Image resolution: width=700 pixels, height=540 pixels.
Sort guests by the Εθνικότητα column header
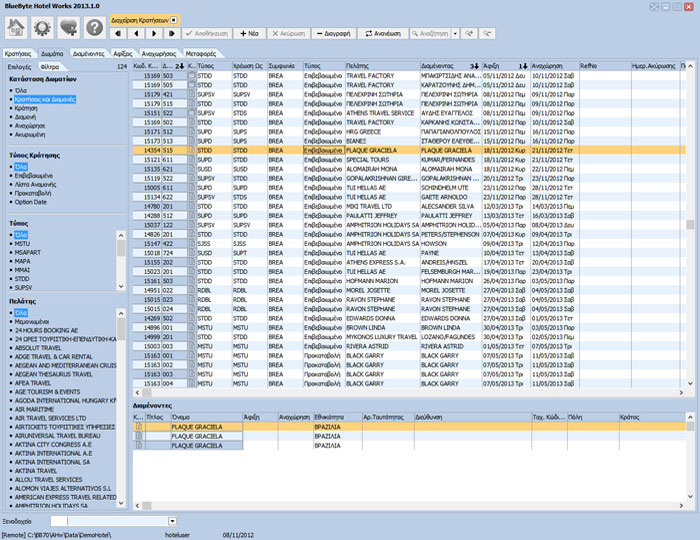pos(338,417)
